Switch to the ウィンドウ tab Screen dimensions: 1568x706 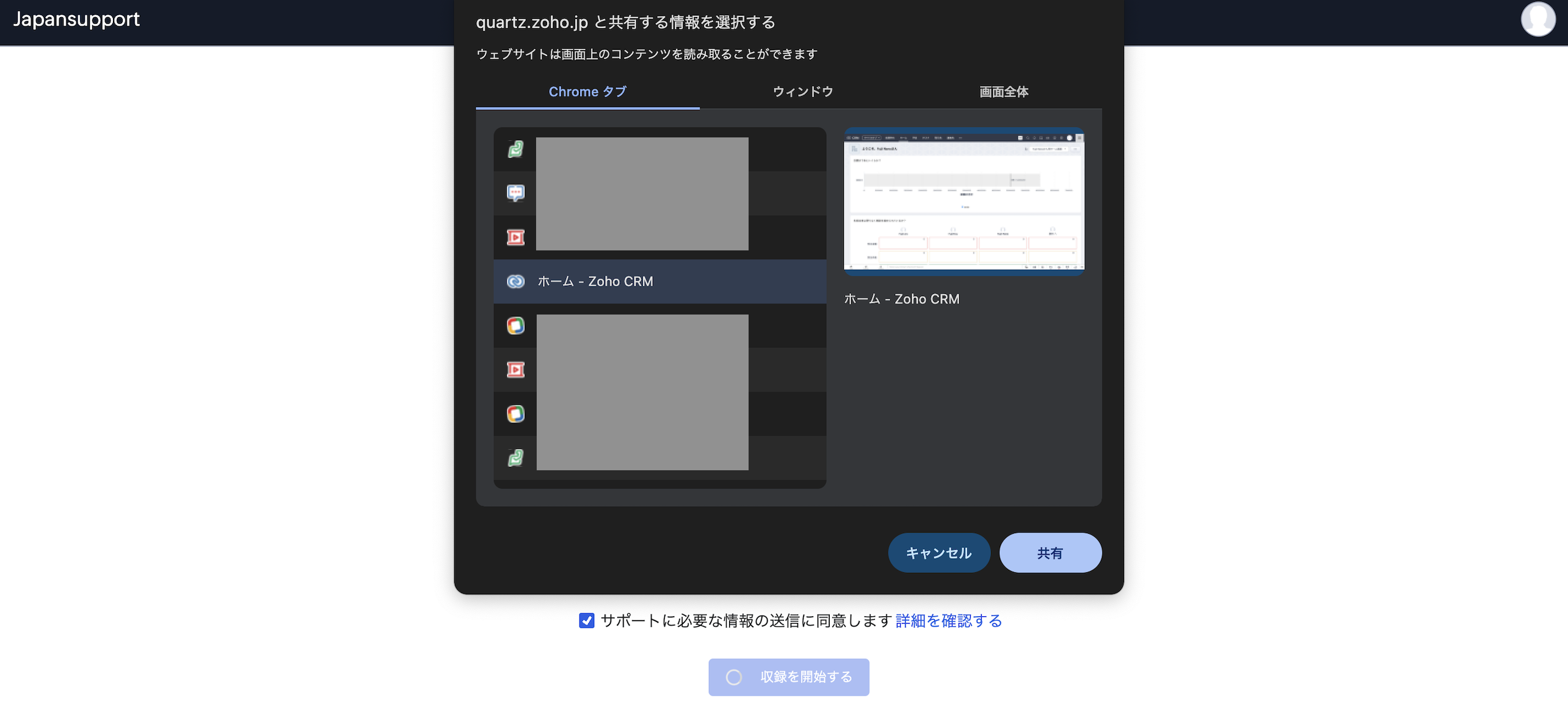pyautogui.click(x=803, y=92)
